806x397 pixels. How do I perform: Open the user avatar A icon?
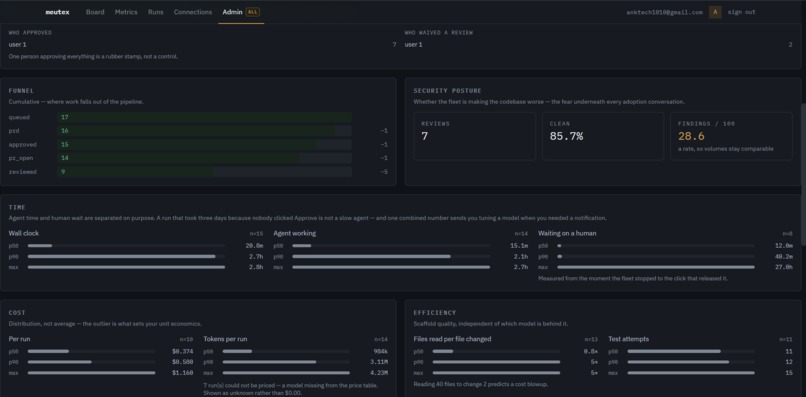point(715,12)
